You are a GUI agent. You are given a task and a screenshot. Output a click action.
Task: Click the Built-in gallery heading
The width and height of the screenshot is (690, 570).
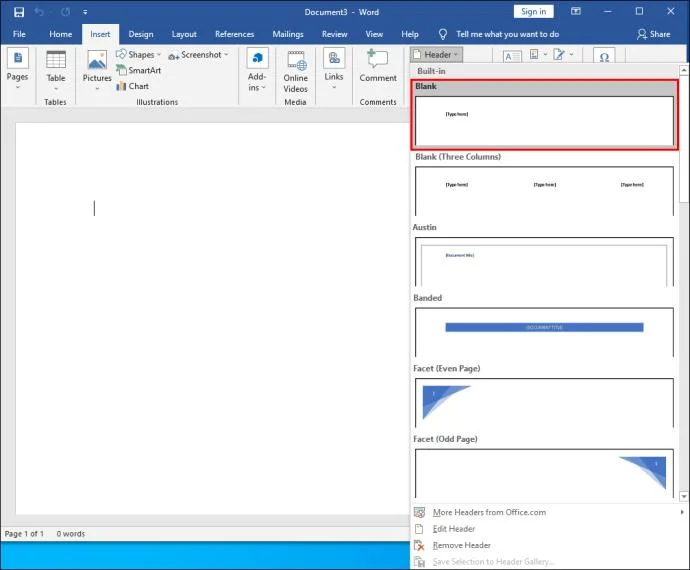pos(431,71)
